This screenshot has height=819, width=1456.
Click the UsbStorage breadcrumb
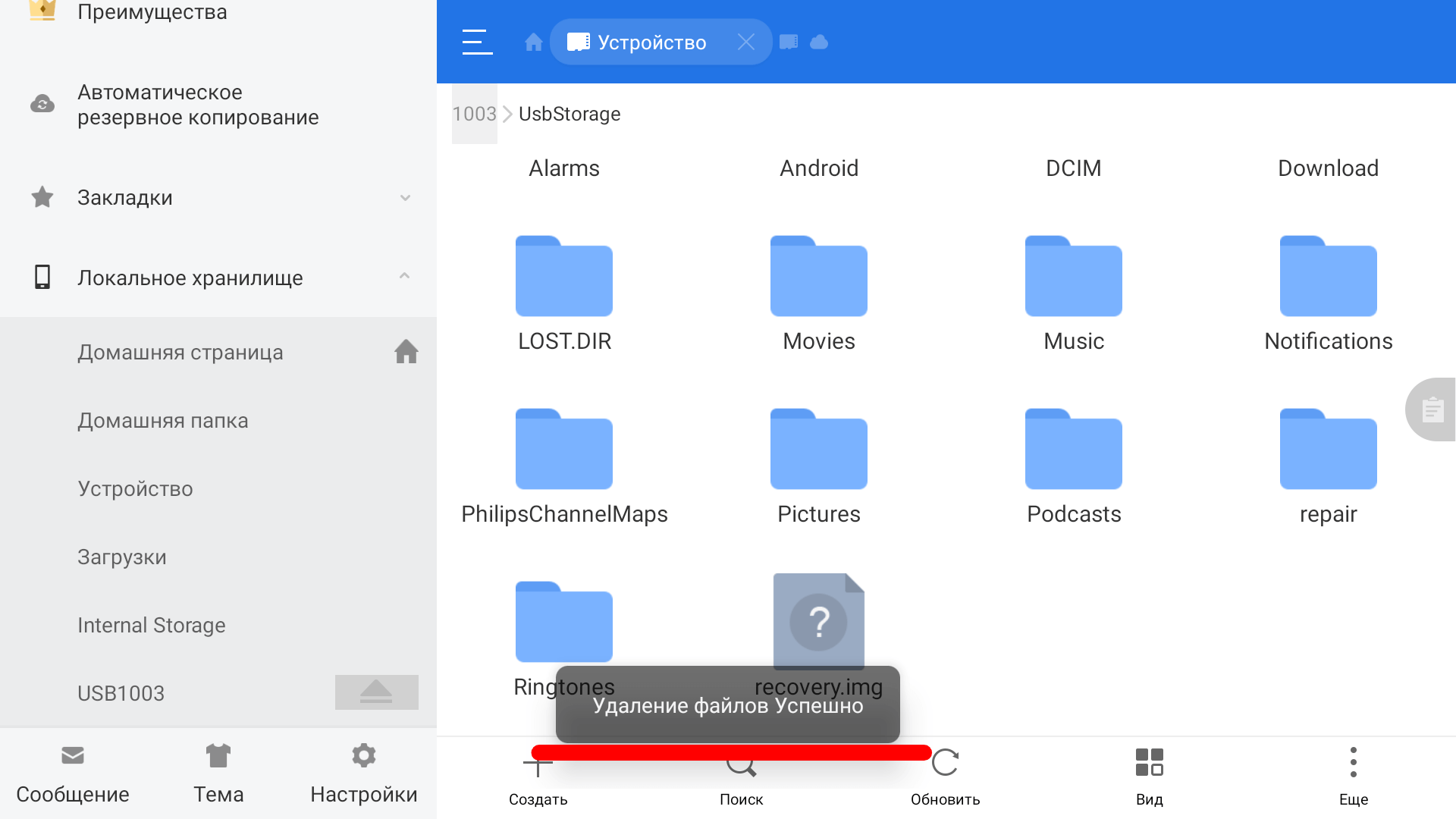pyautogui.click(x=570, y=114)
